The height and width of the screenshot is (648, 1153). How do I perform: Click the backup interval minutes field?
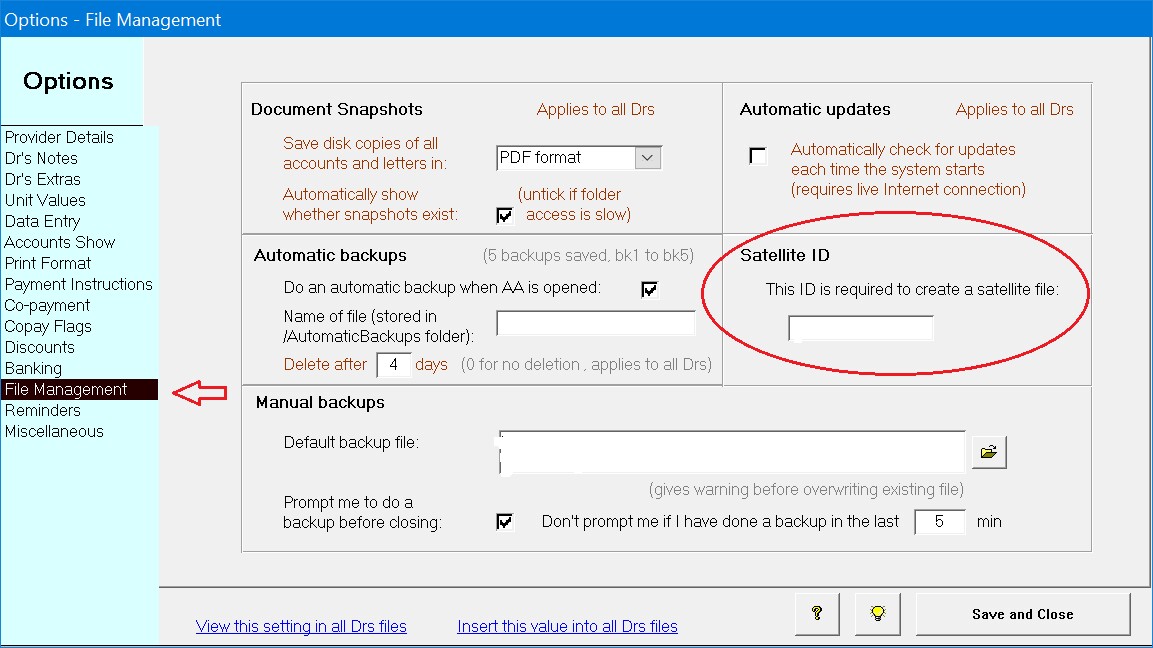point(940,521)
